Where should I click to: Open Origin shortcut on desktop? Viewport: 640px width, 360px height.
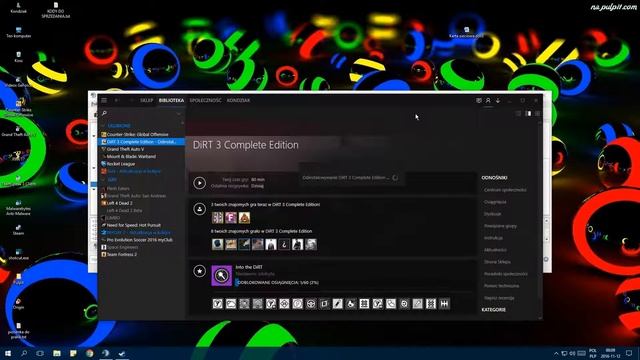tap(18, 304)
